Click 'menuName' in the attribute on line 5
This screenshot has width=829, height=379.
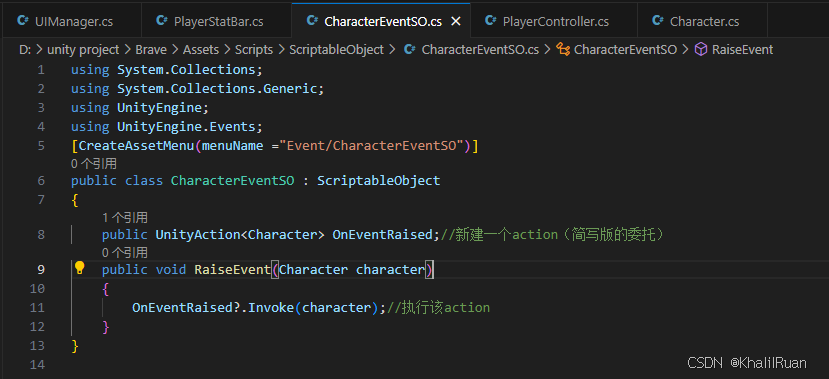233,145
